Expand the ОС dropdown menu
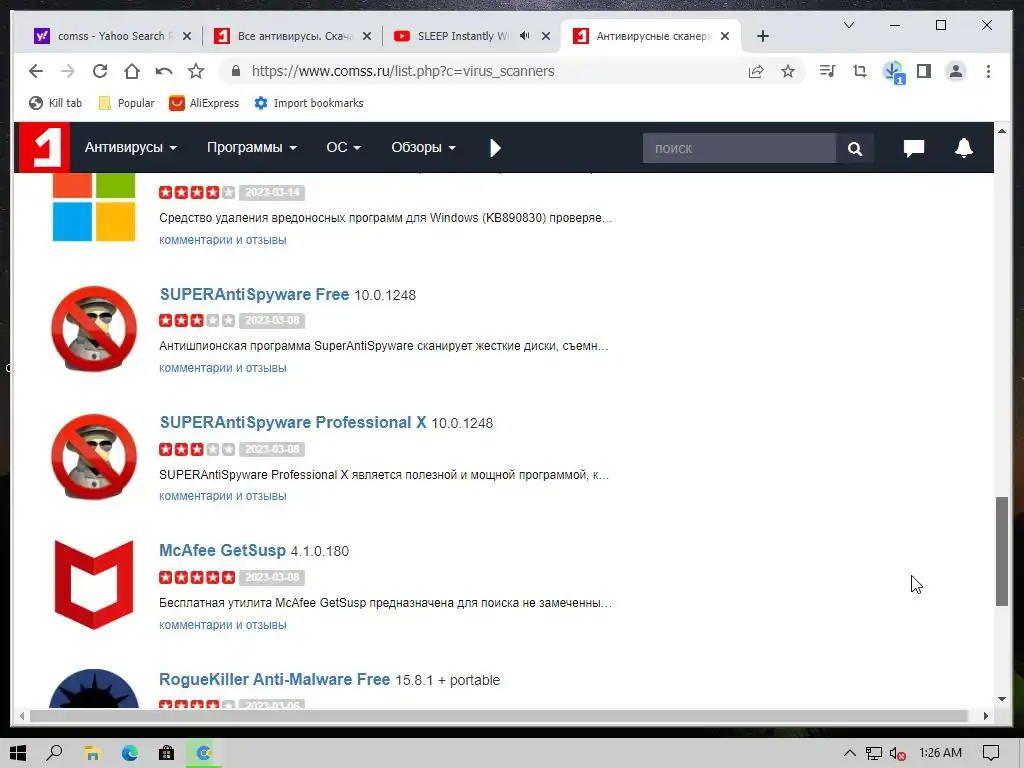Screen dimensions: 1024x768 [344, 148]
